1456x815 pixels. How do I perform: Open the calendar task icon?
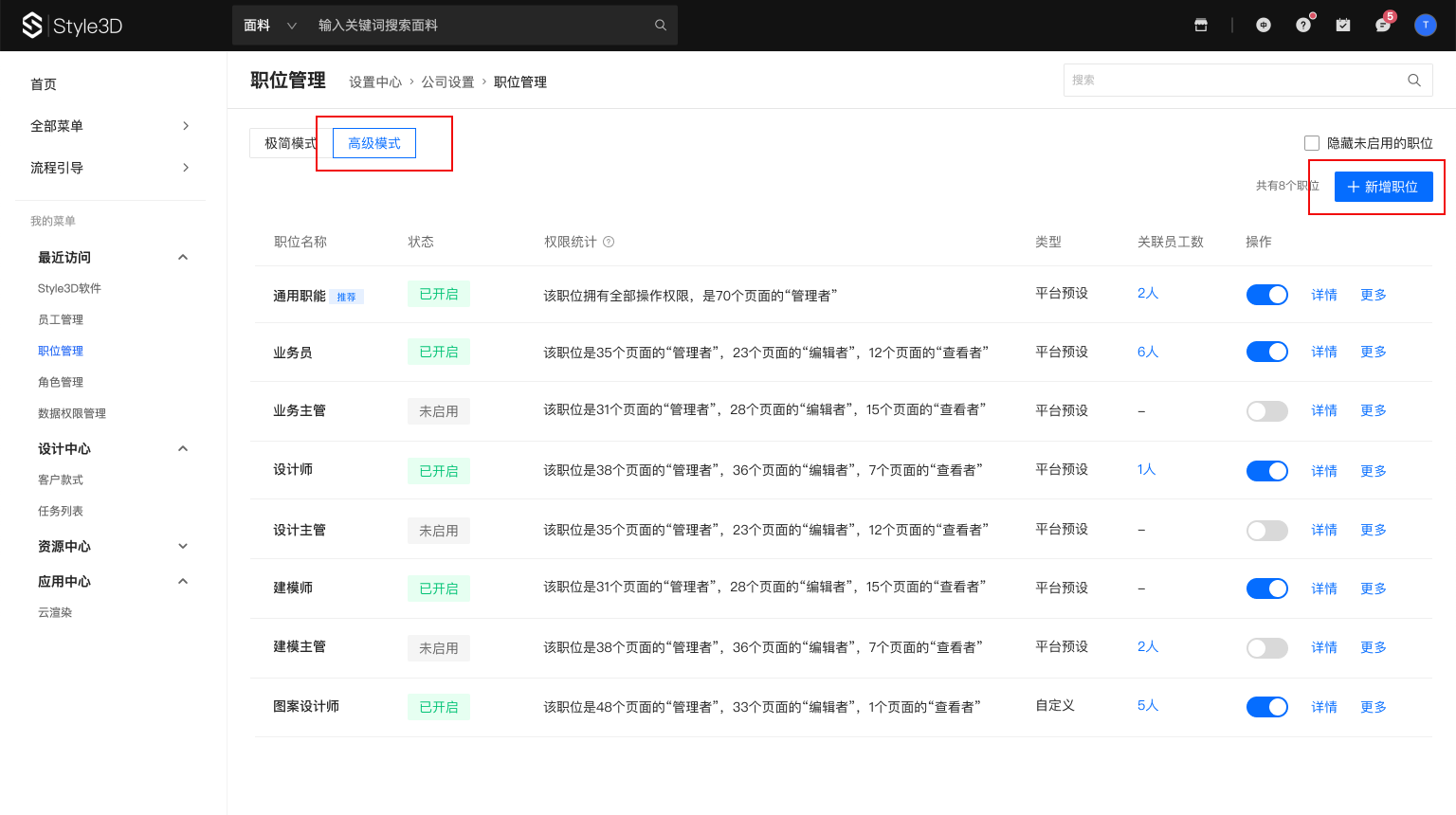tap(1343, 26)
